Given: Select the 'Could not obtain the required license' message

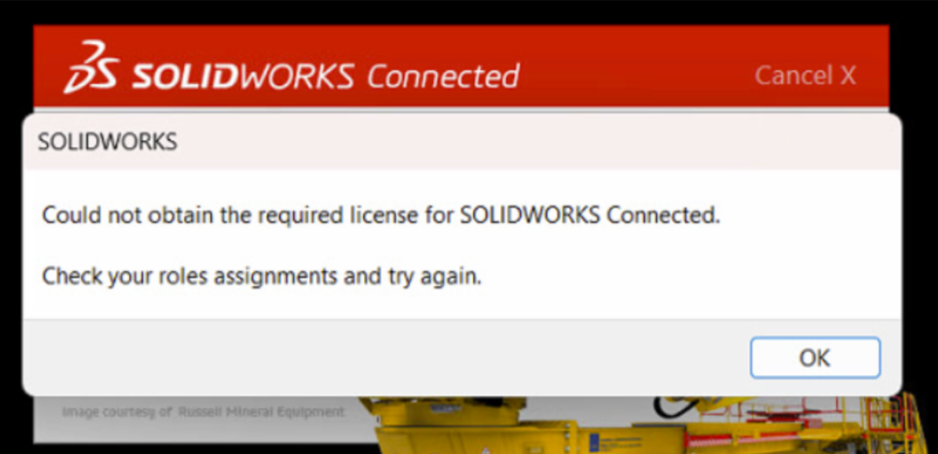Looking at the screenshot, I should [380, 215].
